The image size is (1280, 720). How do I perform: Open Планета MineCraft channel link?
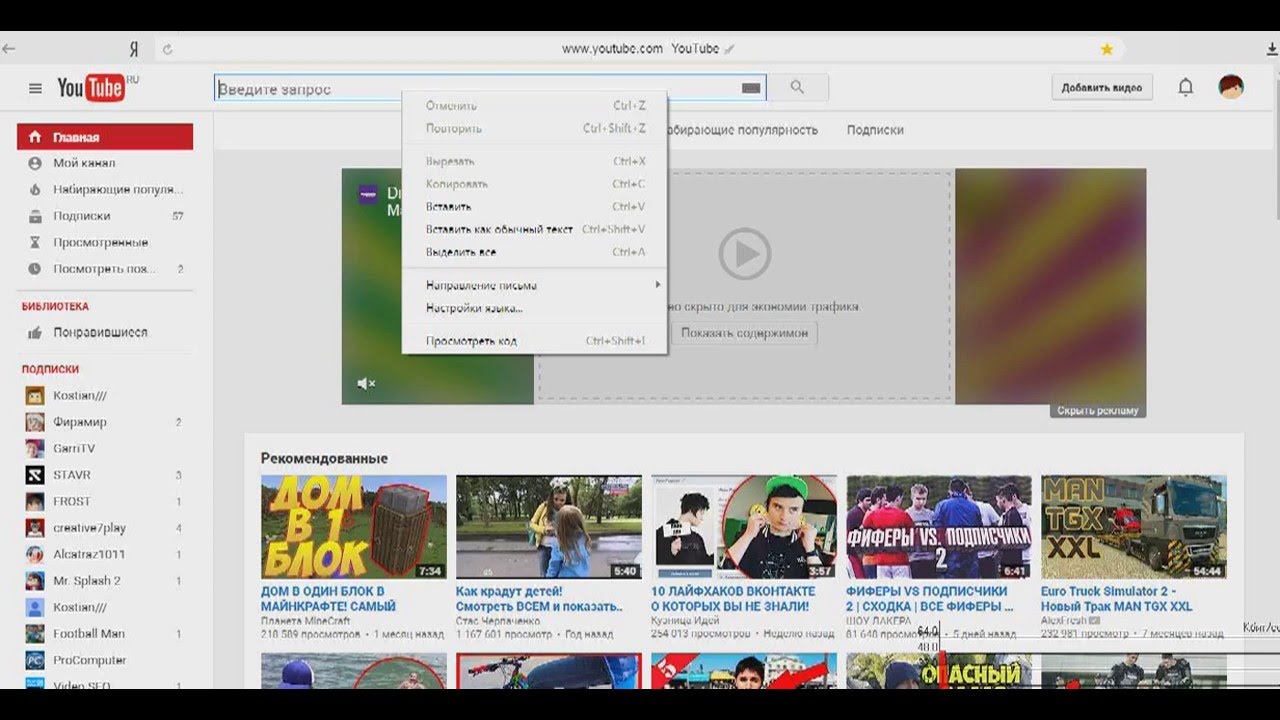coord(306,621)
